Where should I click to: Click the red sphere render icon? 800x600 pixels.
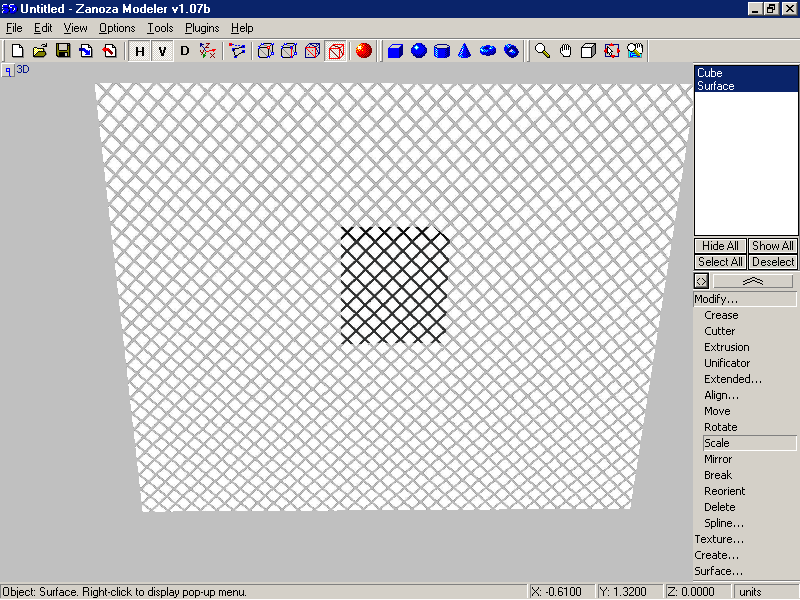[364, 51]
